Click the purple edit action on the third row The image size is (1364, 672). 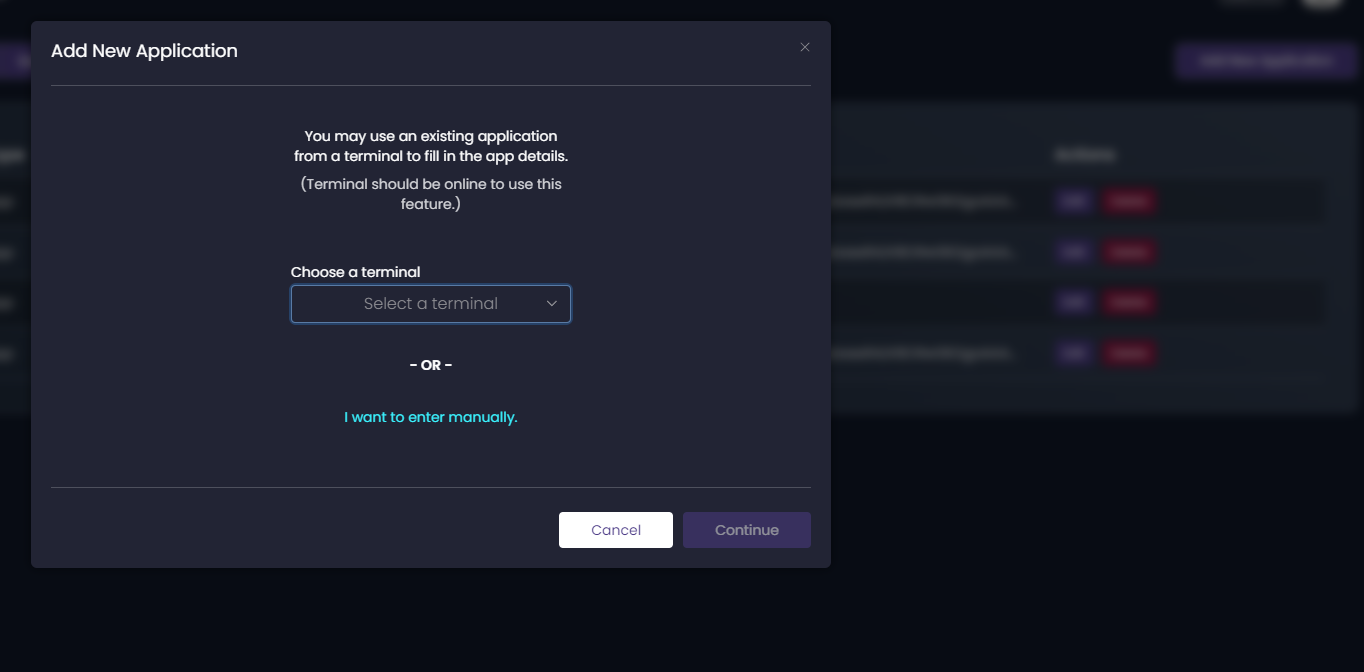[x=1073, y=302]
